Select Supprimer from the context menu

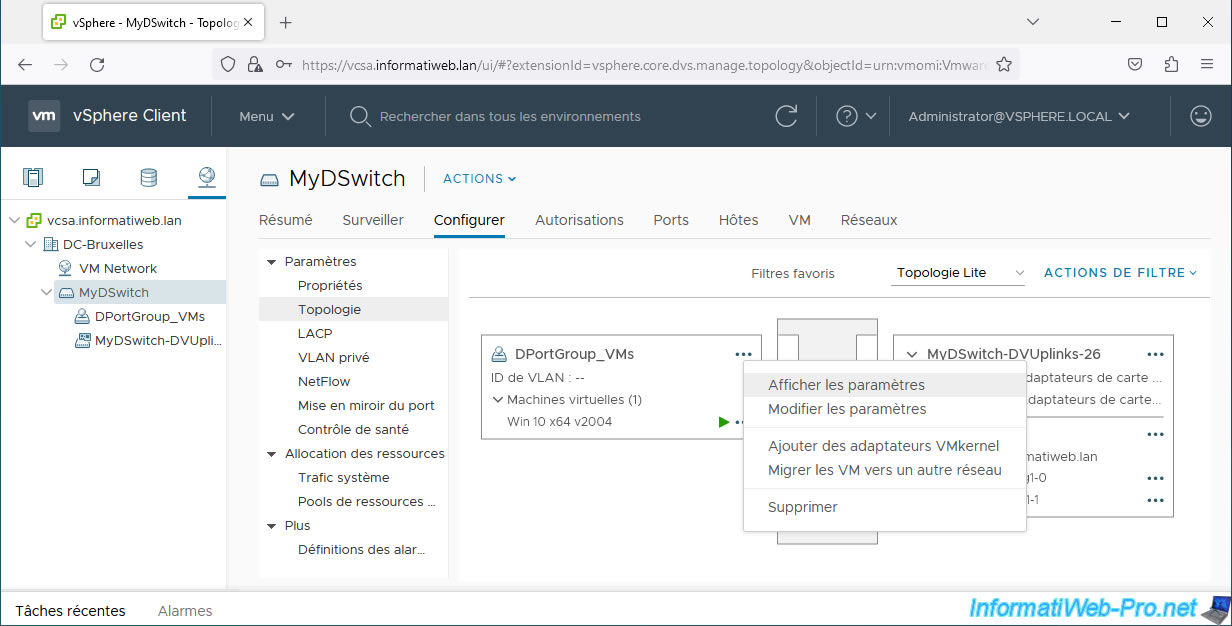[802, 507]
